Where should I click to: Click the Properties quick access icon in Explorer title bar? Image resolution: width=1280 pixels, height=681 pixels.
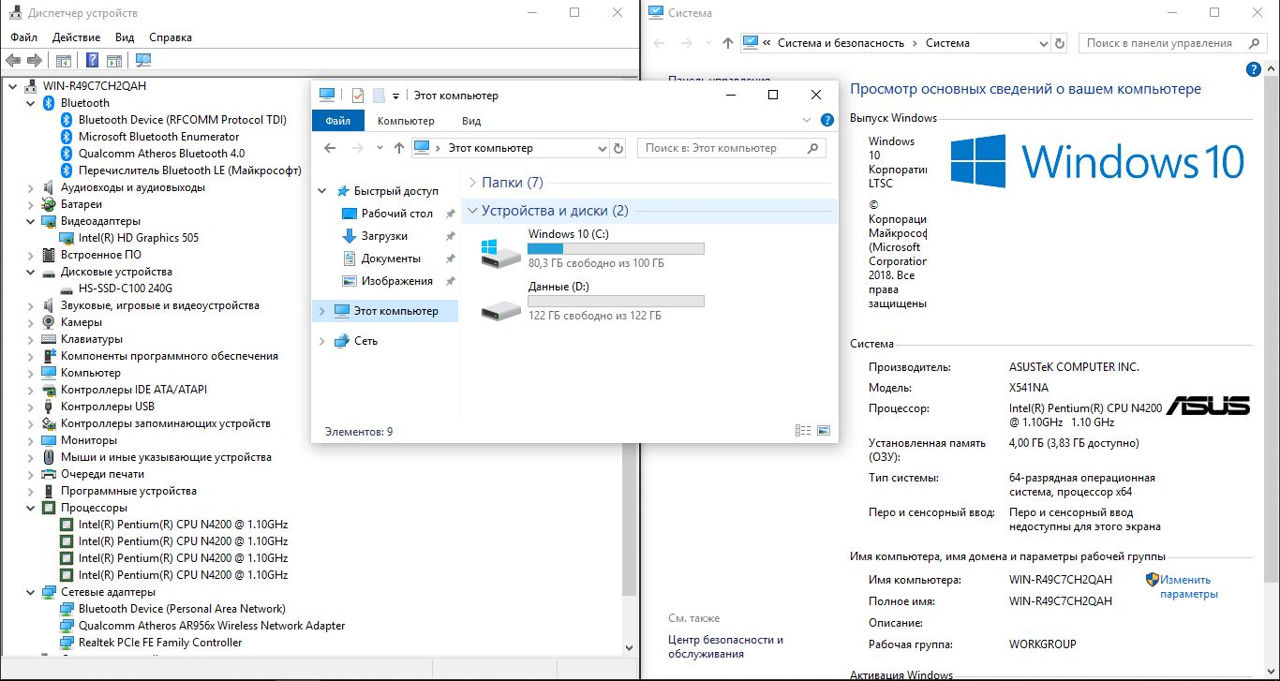(x=357, y=95)
